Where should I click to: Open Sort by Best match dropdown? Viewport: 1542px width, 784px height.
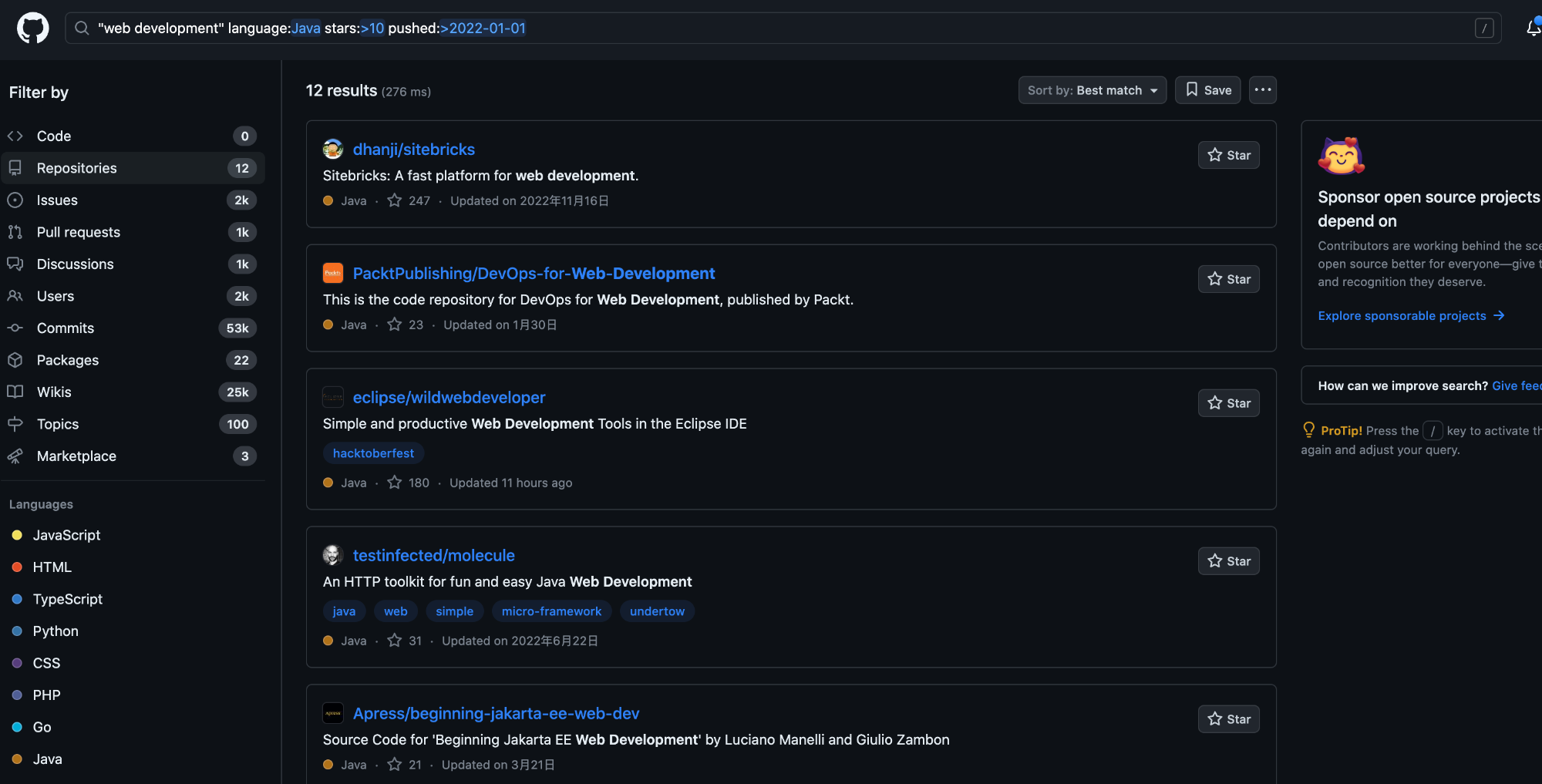[1092, 90]
